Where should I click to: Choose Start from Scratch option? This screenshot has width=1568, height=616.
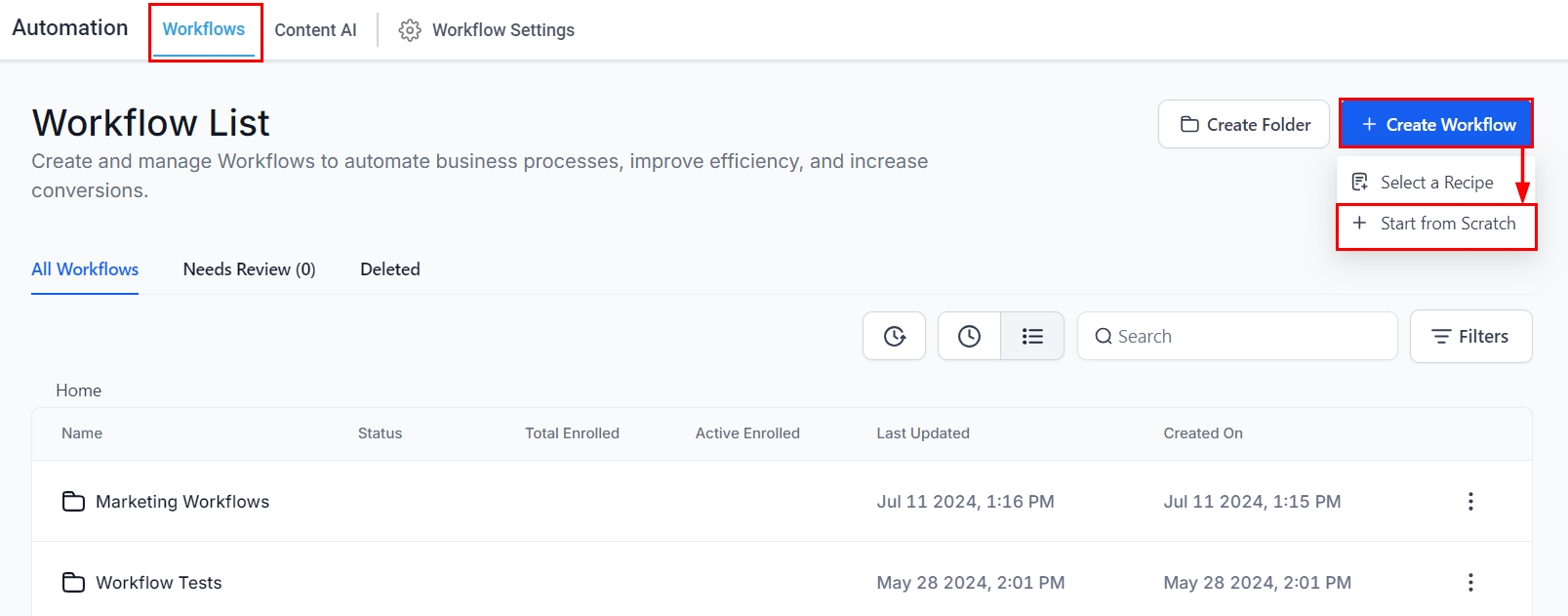[x=1436, y=224]
